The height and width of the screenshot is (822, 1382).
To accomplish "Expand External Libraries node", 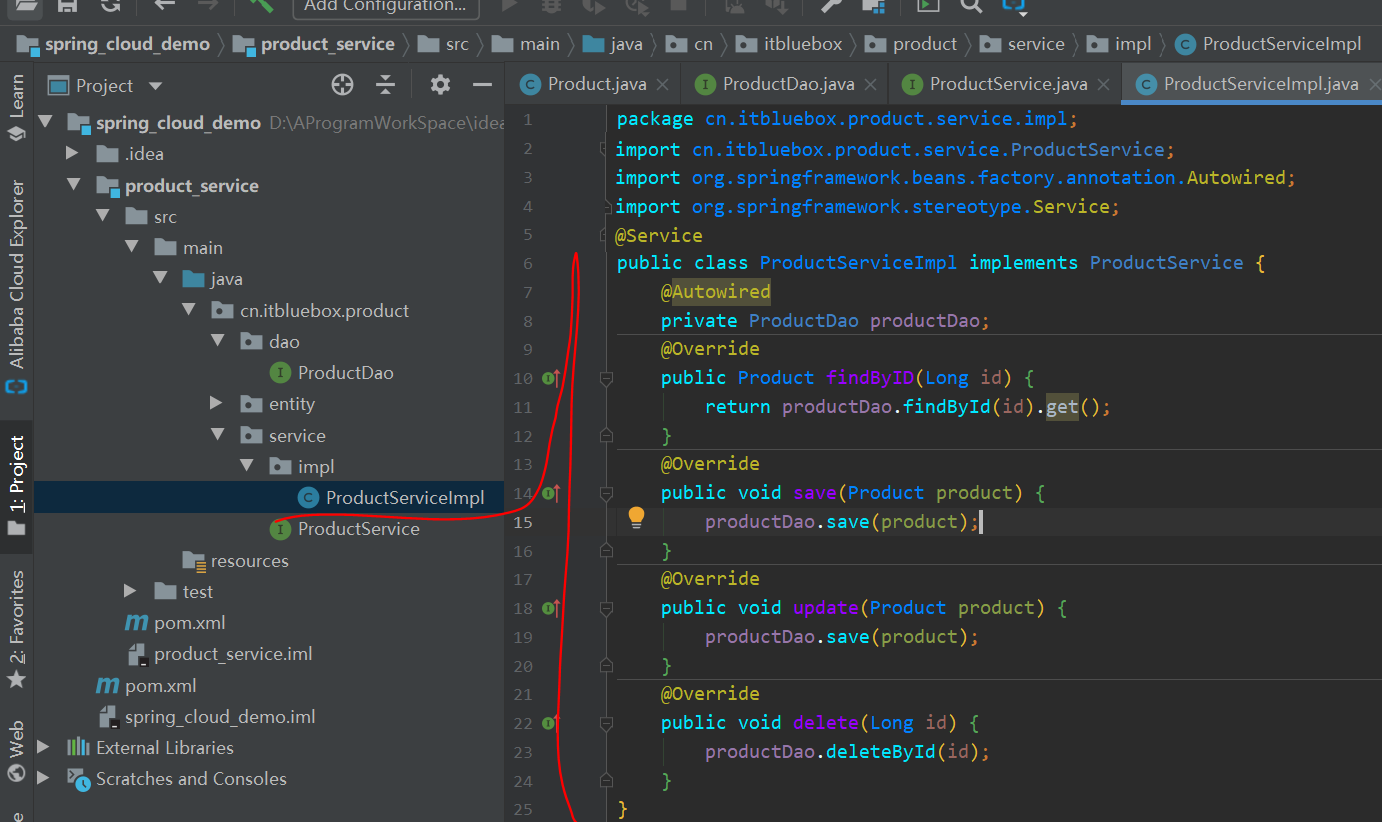I will coord(44,748).
